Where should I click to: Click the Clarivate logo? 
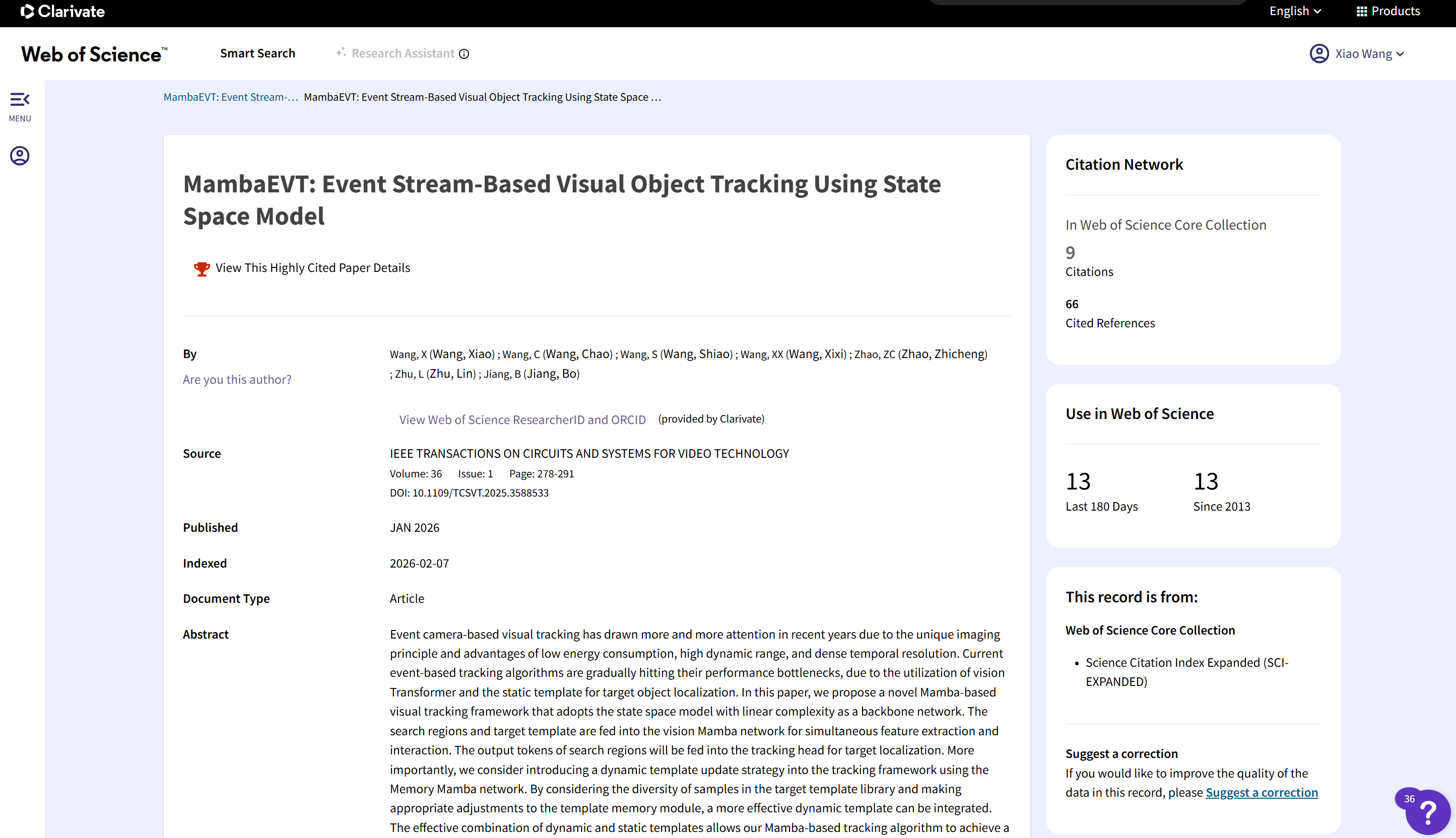tap(62, 12)
